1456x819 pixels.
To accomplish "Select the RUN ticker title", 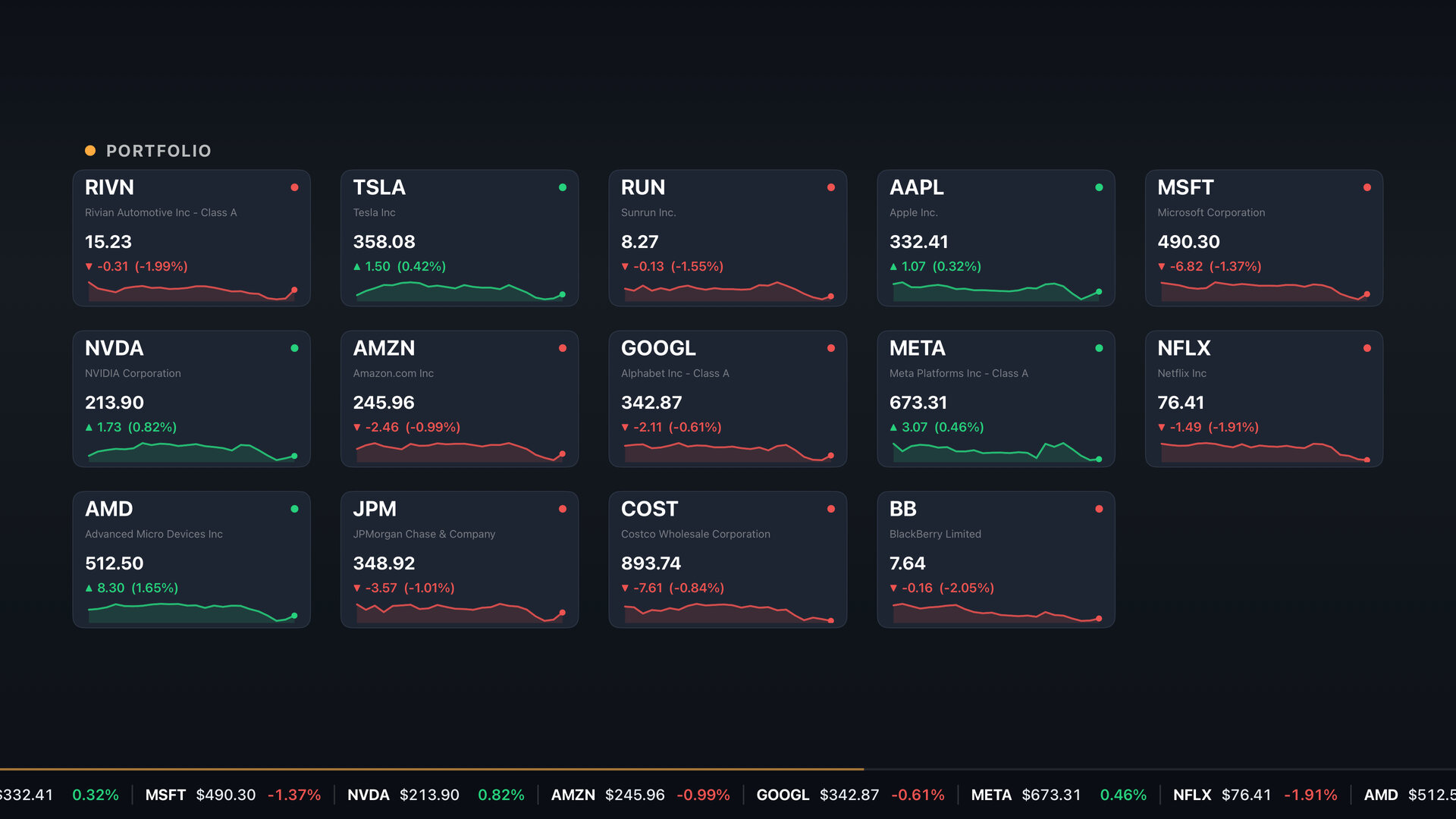I will click(643, 187).
